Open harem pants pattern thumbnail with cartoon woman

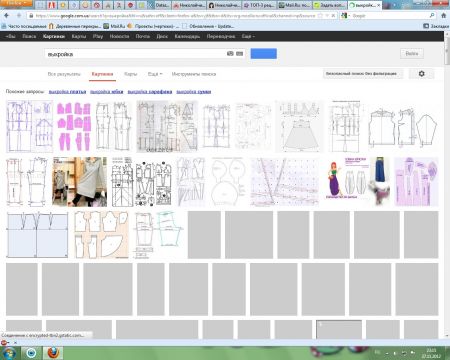pos(345,182)
